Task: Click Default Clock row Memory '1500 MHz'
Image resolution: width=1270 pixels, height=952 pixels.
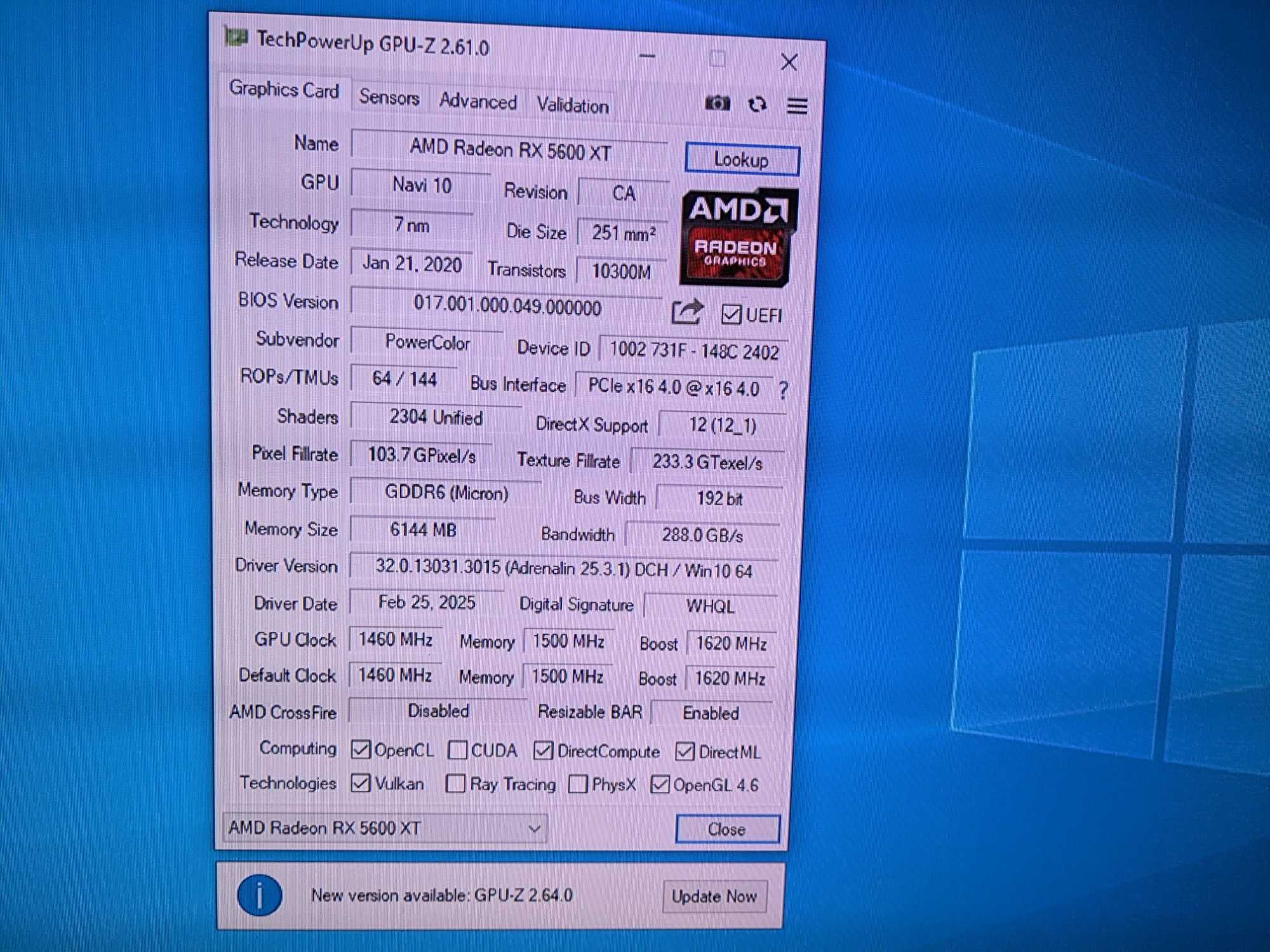Action: [x=567, y=677]
